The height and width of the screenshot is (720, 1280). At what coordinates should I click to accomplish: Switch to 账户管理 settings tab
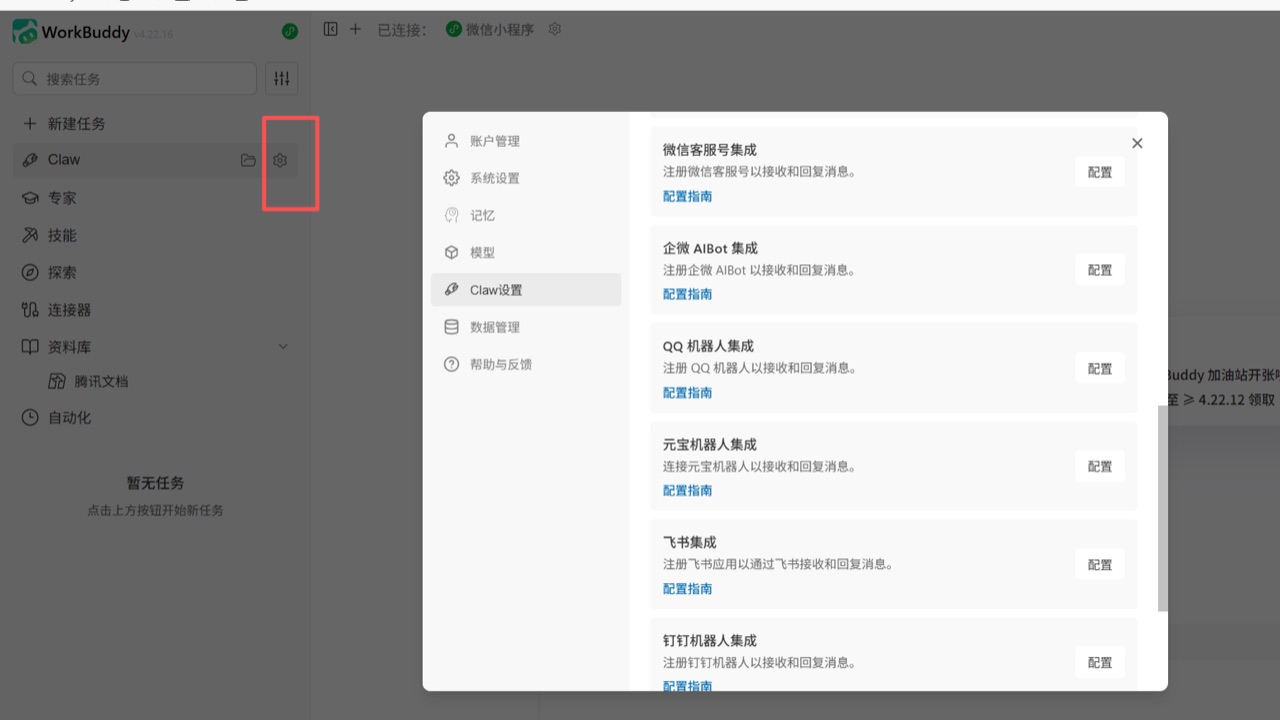click(x=526, y=141)
